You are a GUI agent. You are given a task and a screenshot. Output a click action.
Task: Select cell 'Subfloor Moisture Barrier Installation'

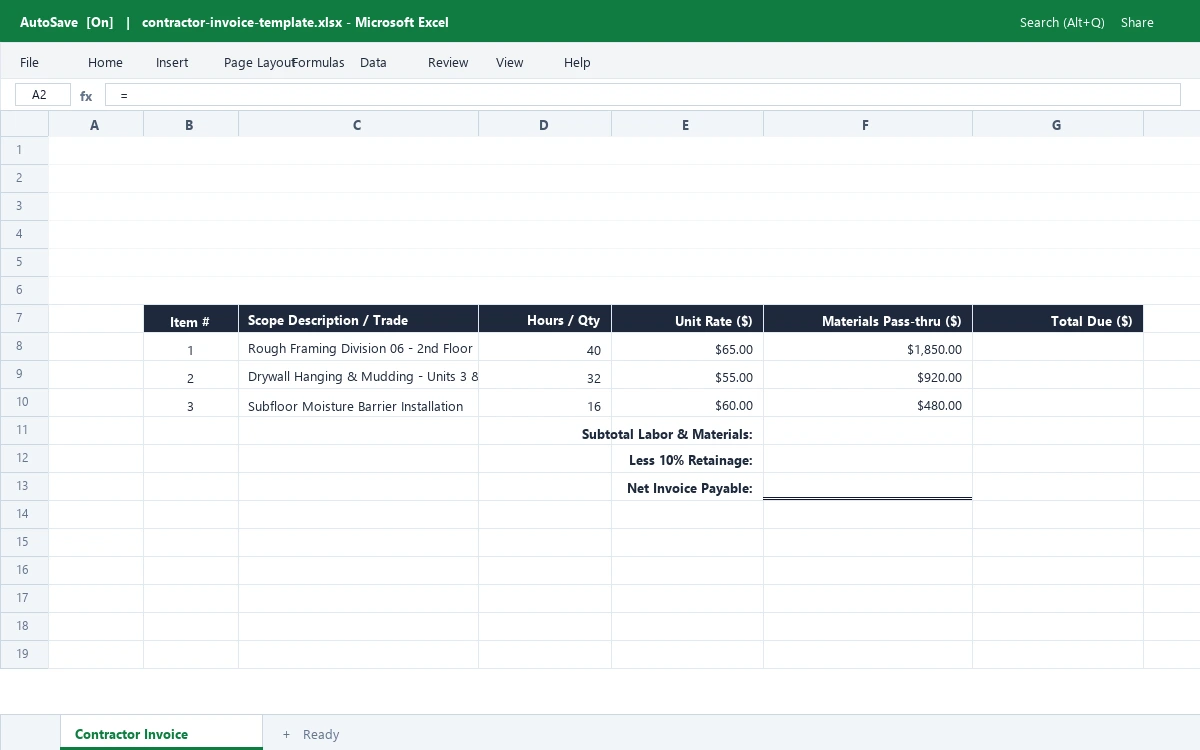click(358, 403)
